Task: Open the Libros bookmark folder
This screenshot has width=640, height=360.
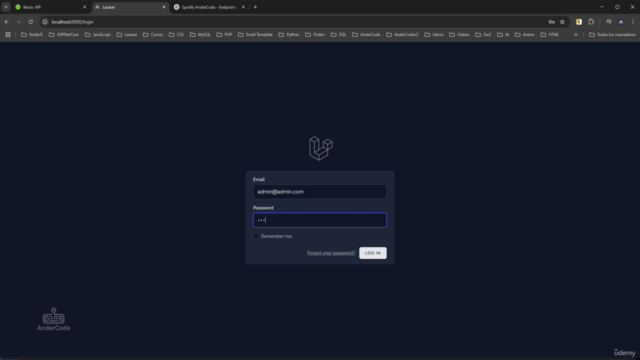Action: pos(434,35)
